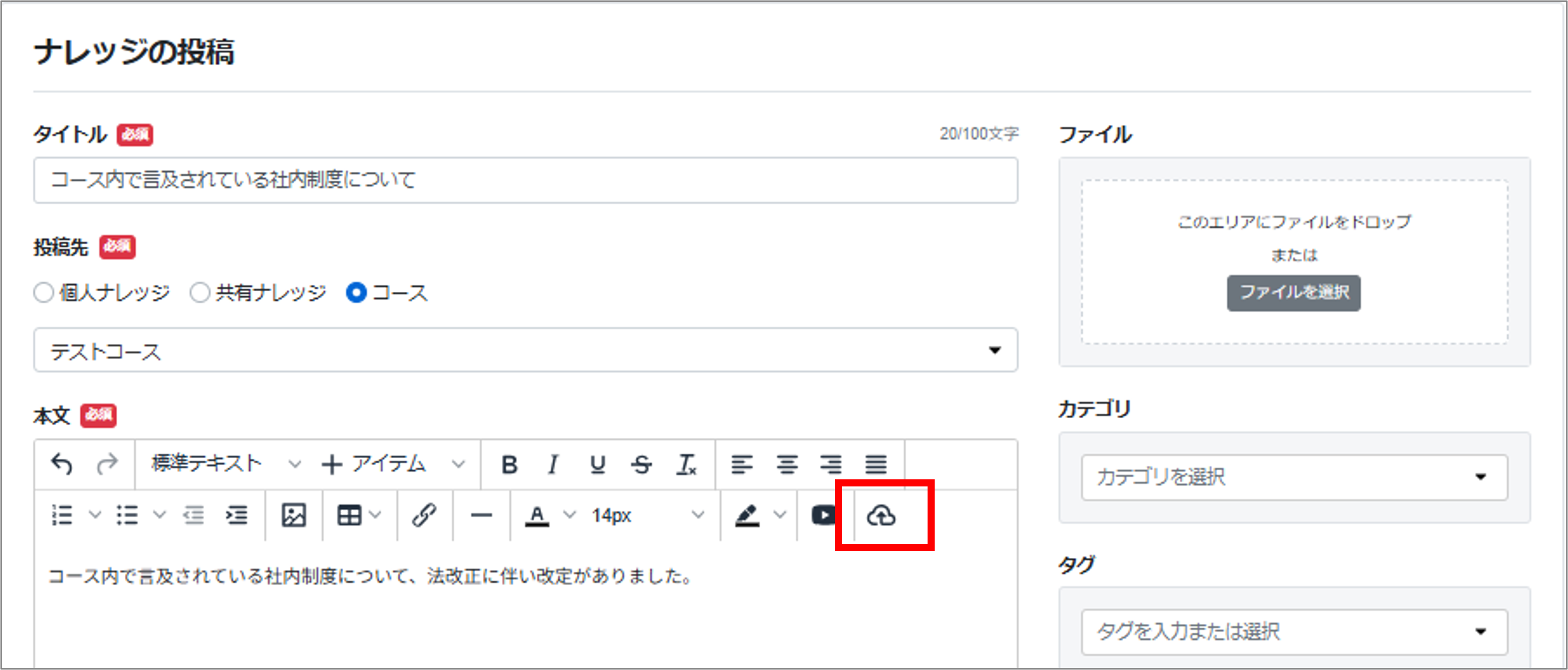Expand the カテゴリを選択 dropdown
The height and width of the screenshot is (670, 1568).
coord(1294,477)
